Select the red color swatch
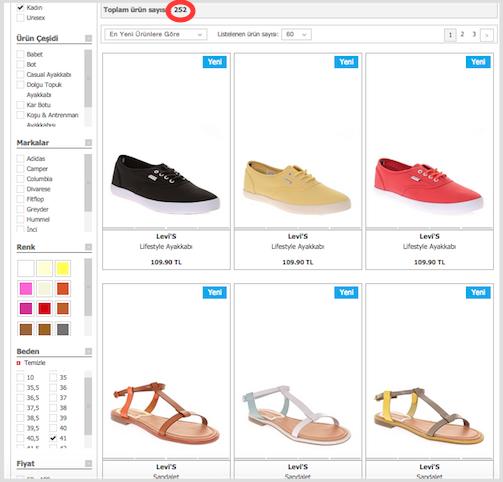Image resolution: width=503 pixels, height=482 pixels. pyautogui.click(x=44, y=309)
